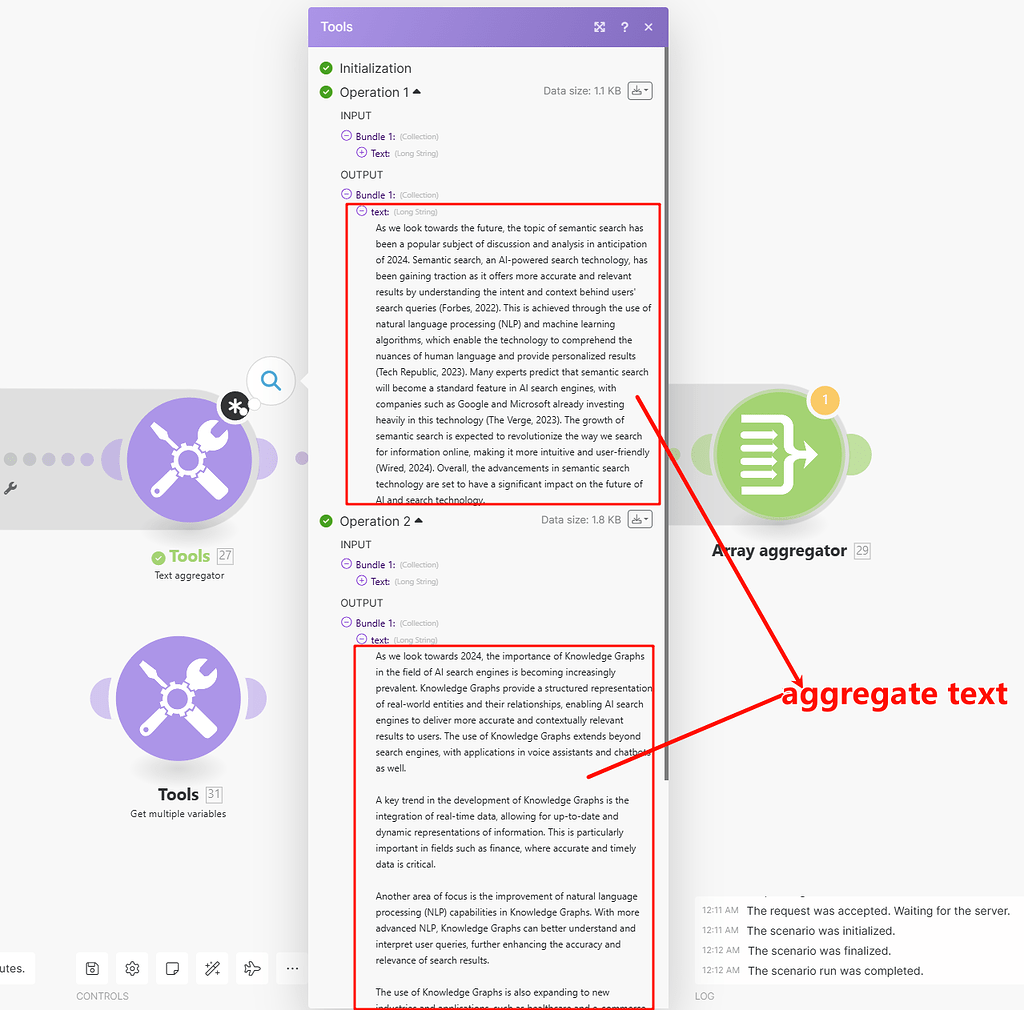Viewport: 1024px width, 1010px height.
Task: Add a note using the note icon
Action: pos(172,968)
